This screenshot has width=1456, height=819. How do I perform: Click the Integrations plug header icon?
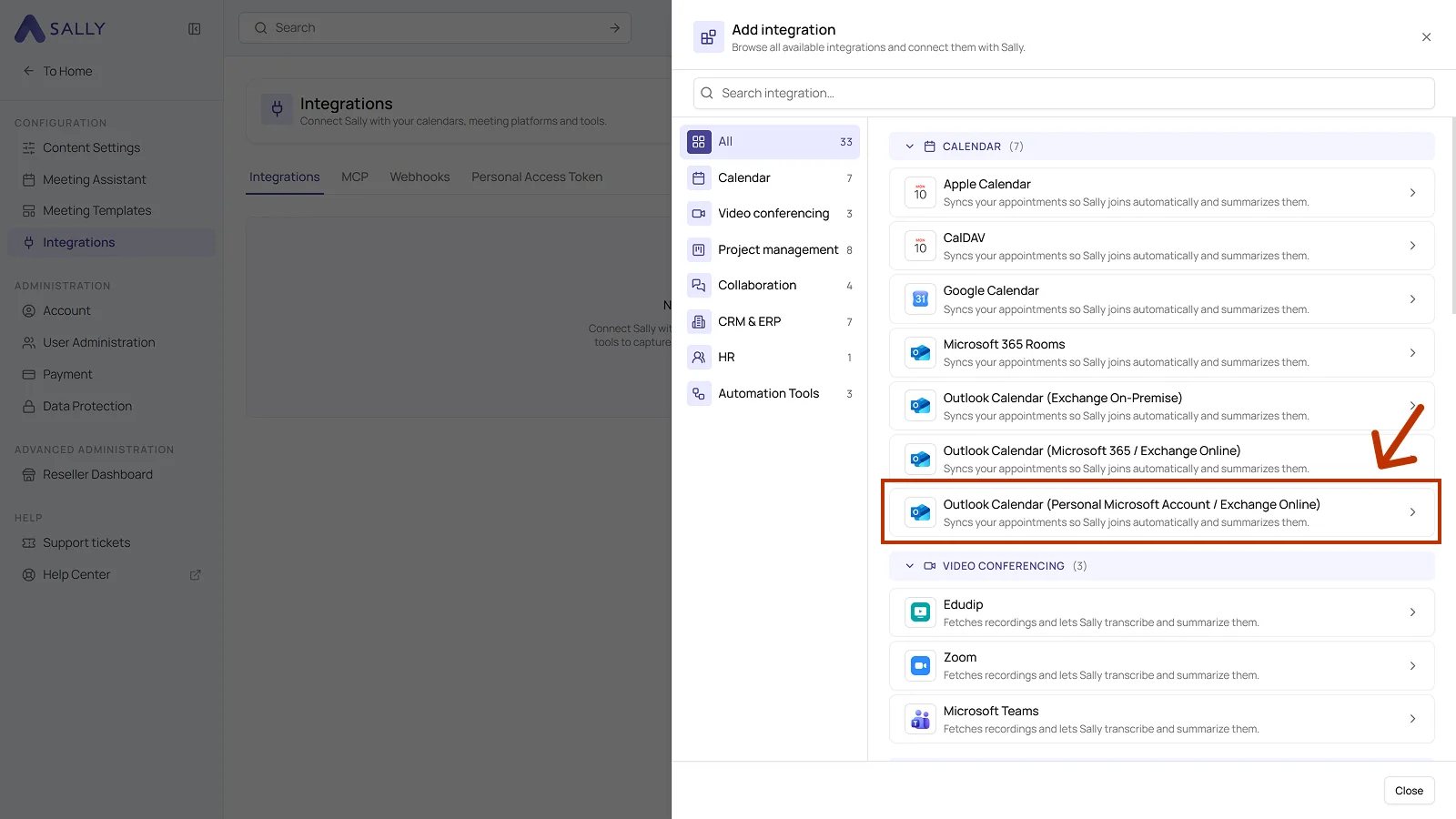point(278,109)
